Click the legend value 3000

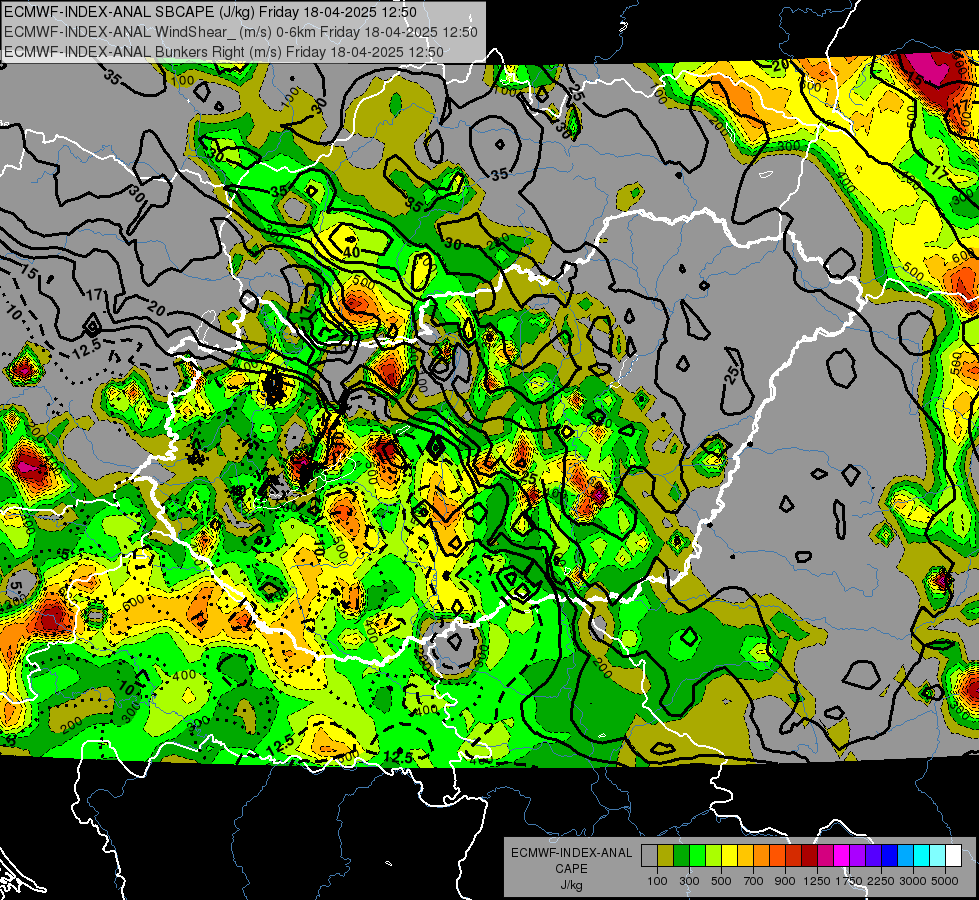(913, 881)
